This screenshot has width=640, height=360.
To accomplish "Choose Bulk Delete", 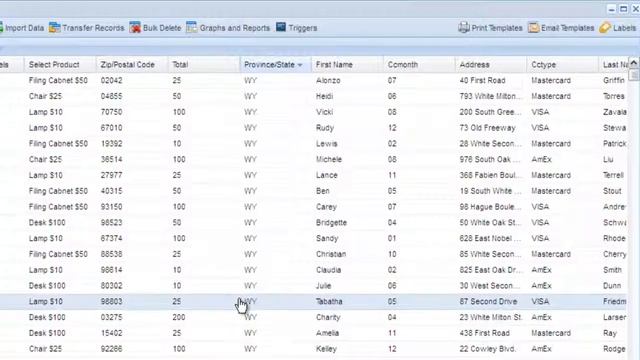I will [162, 28].
